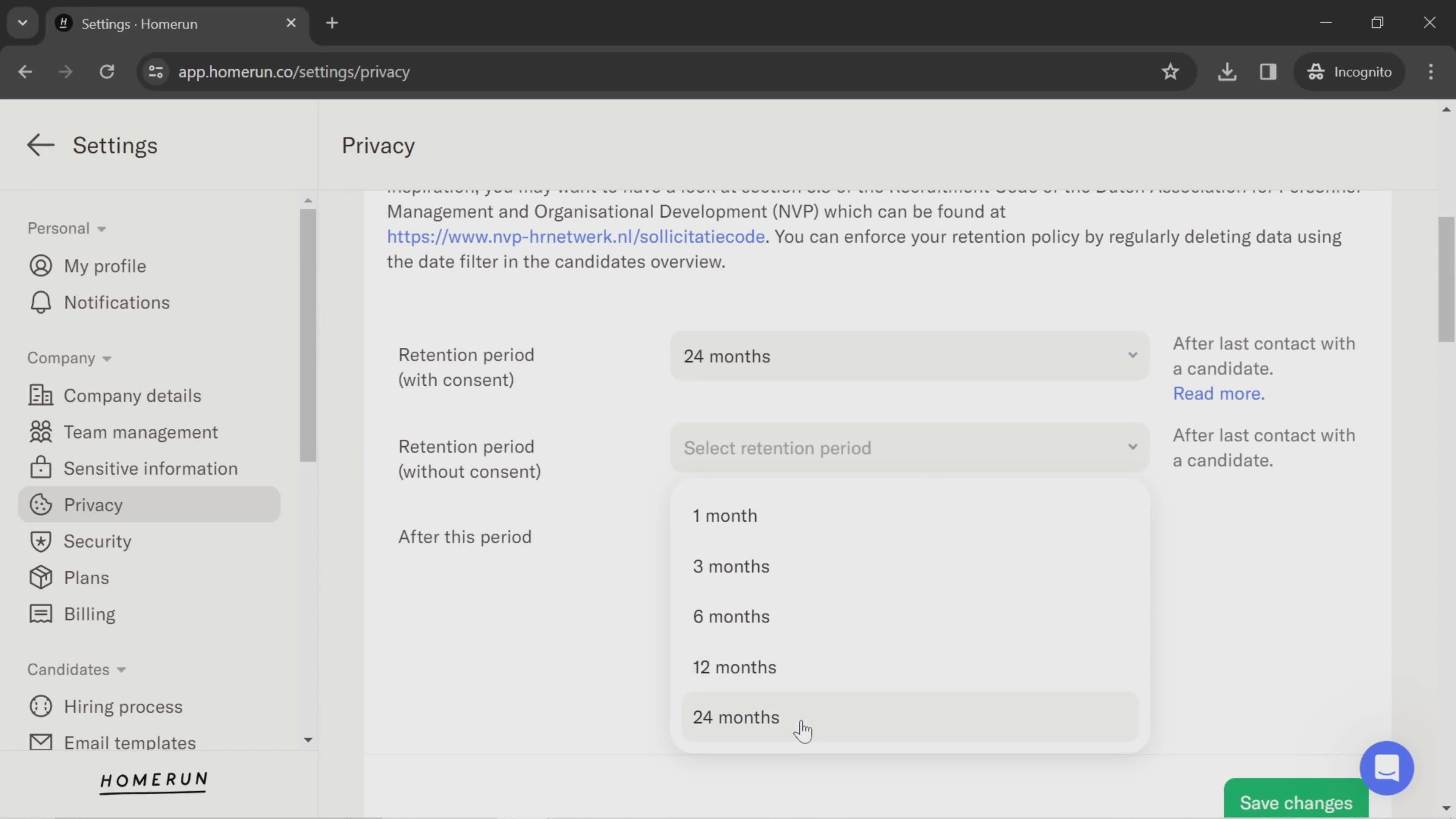Go back in browser history

tap(25, 72)
